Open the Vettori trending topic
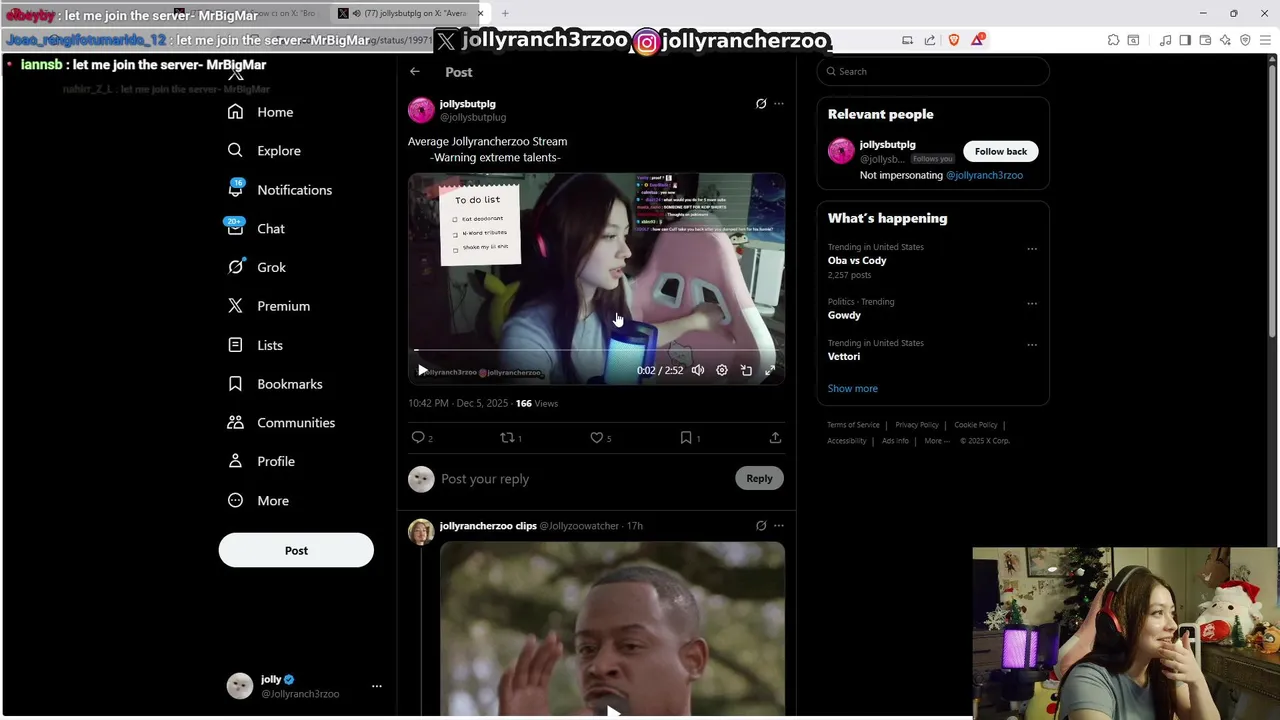Image resolution: width=1280 pixels, height=720 pixels. [x=844, y=356]
